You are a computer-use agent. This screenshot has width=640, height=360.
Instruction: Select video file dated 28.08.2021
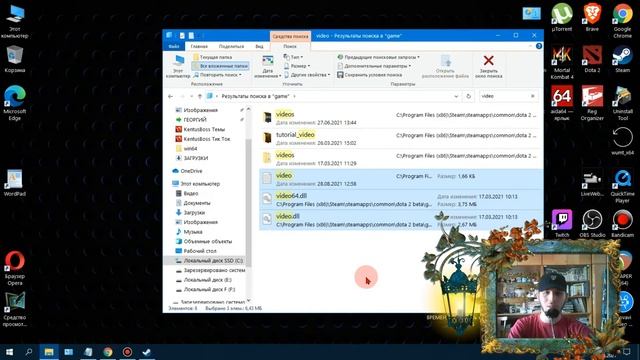401,179
